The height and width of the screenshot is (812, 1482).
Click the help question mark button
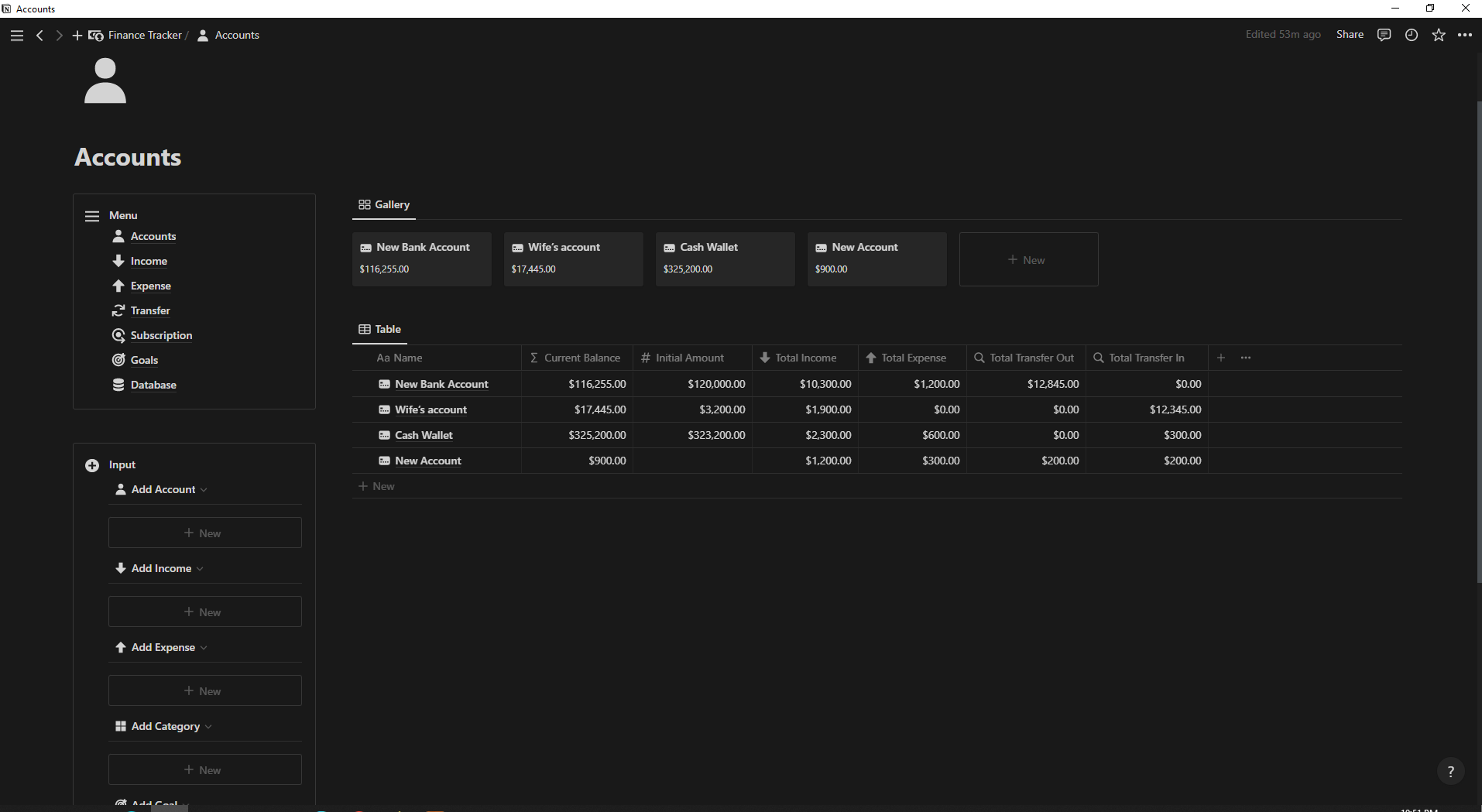point(1451,771)
